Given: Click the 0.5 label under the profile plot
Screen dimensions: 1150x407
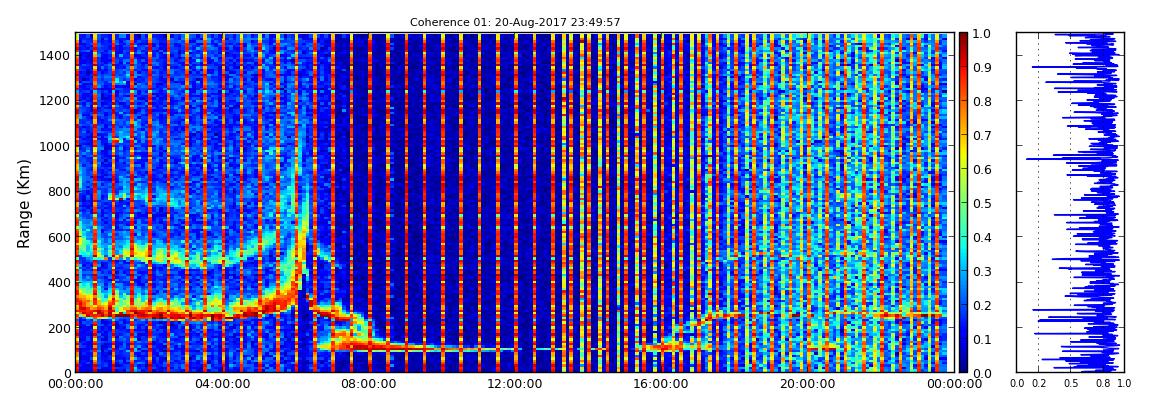Looking at the screenshot, I should (1071, 384).
